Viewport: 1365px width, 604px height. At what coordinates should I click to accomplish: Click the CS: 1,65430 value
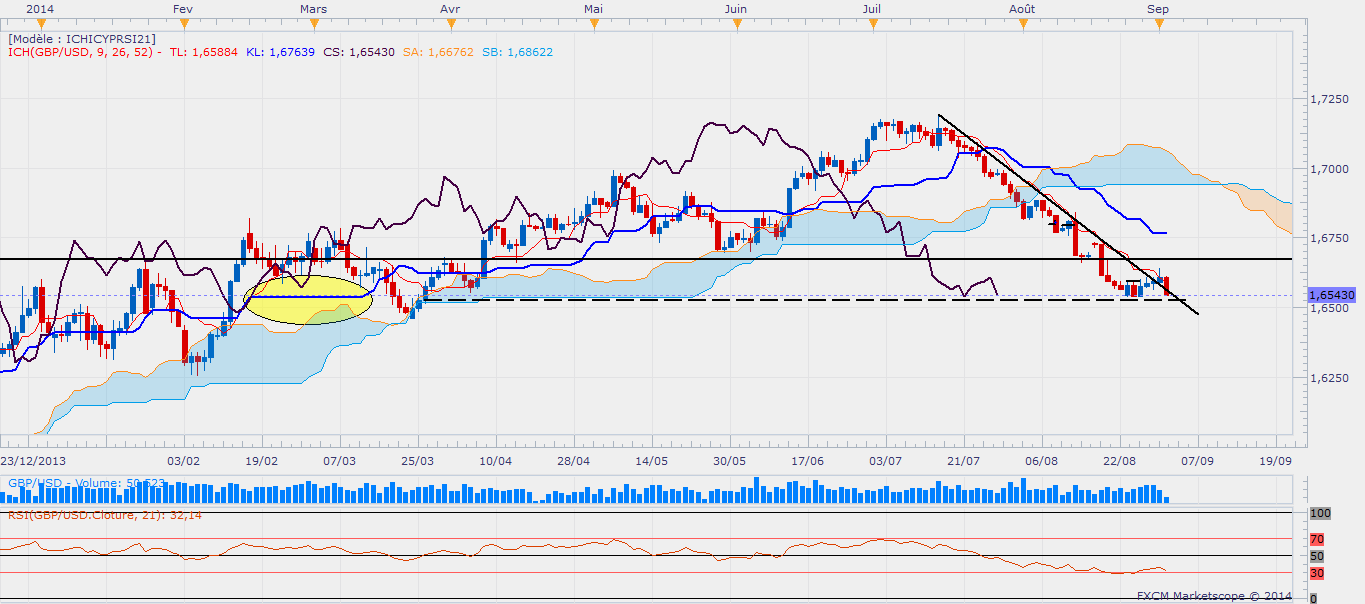pyautogui.click(x=359, y=52)
